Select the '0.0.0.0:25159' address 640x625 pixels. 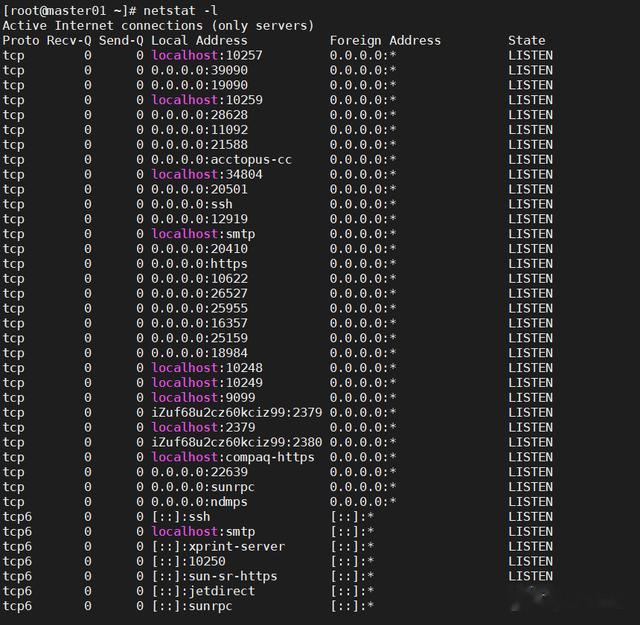(x=199, y=338)
